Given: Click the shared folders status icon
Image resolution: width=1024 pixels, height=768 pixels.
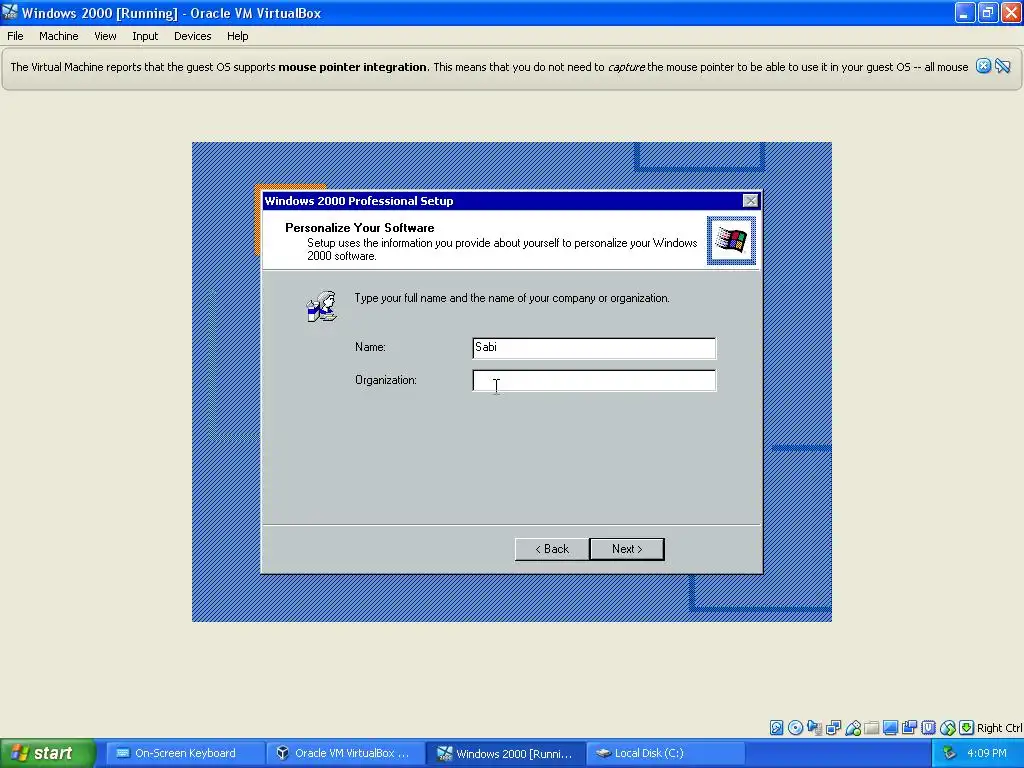Looking at the screenshot, I should (x=871, y=728).
